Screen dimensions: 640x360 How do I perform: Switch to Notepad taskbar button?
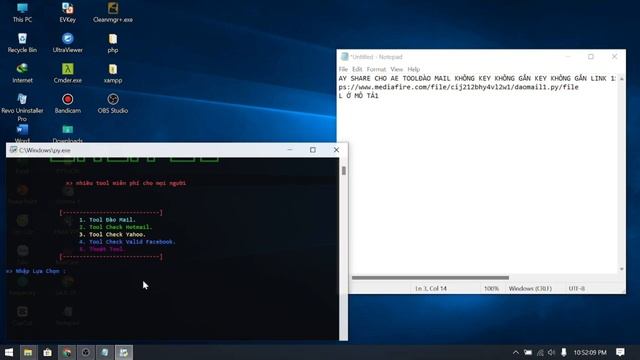(105, 352)
